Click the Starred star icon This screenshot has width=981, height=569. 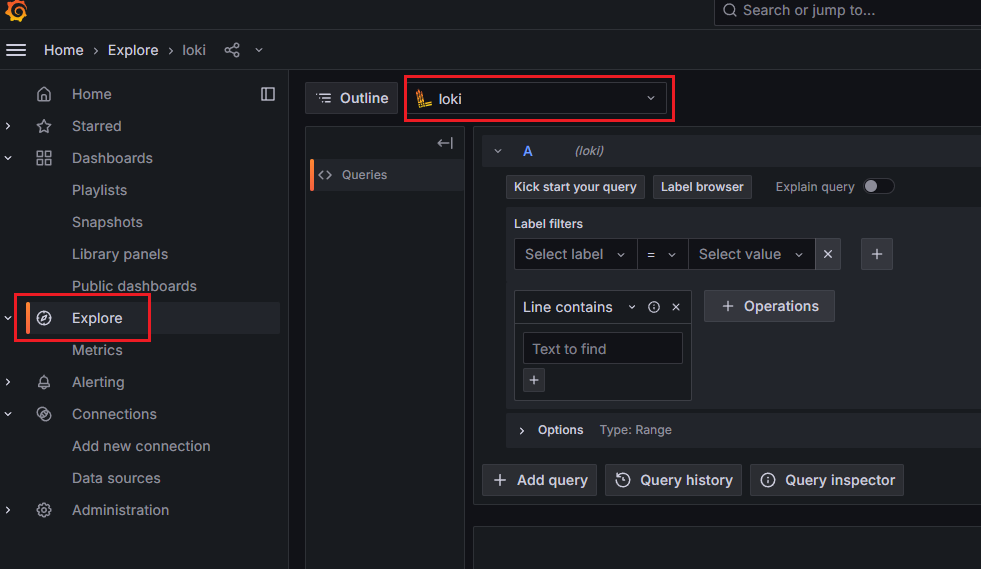(x=44, y=126)
